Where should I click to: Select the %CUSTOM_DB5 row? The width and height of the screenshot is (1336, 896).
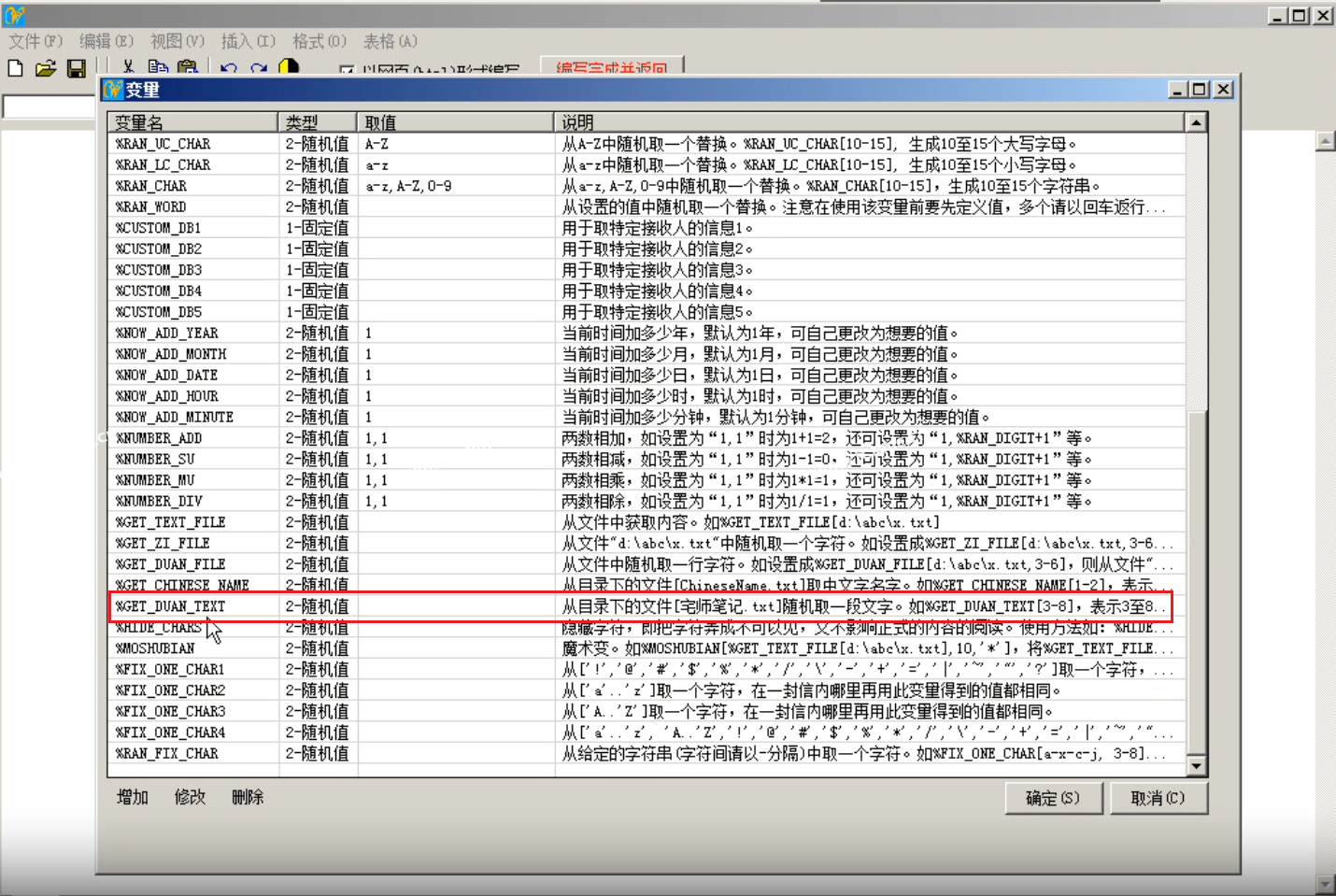(x=647, y=312)
